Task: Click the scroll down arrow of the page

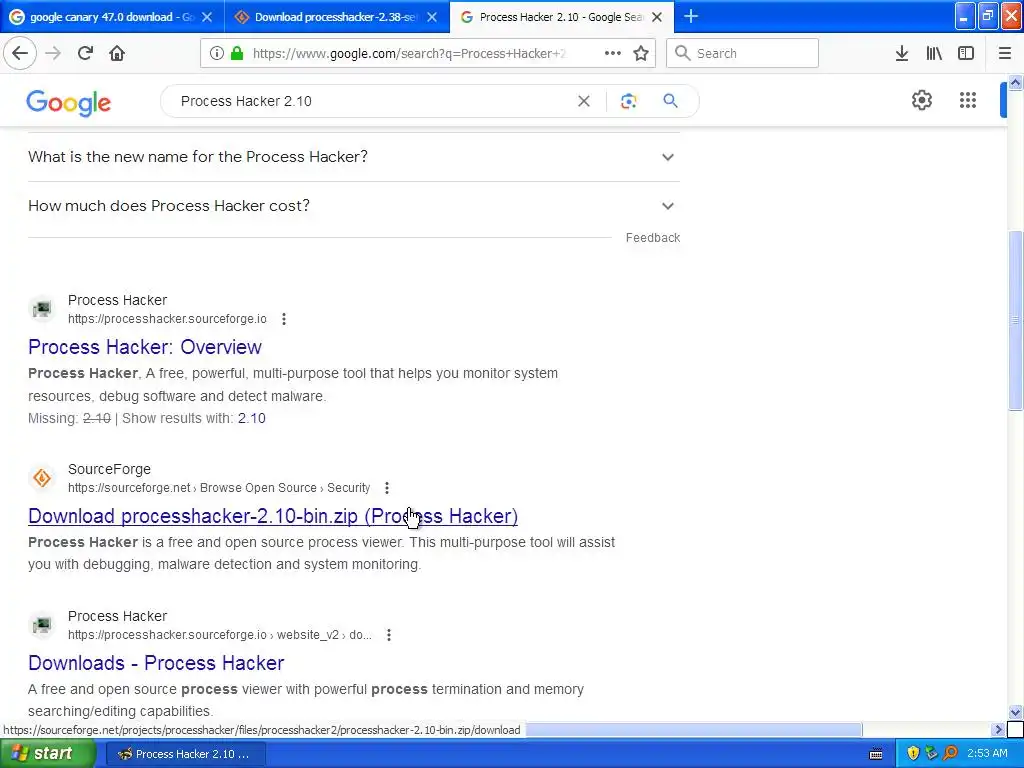Action: [1015, 712]
